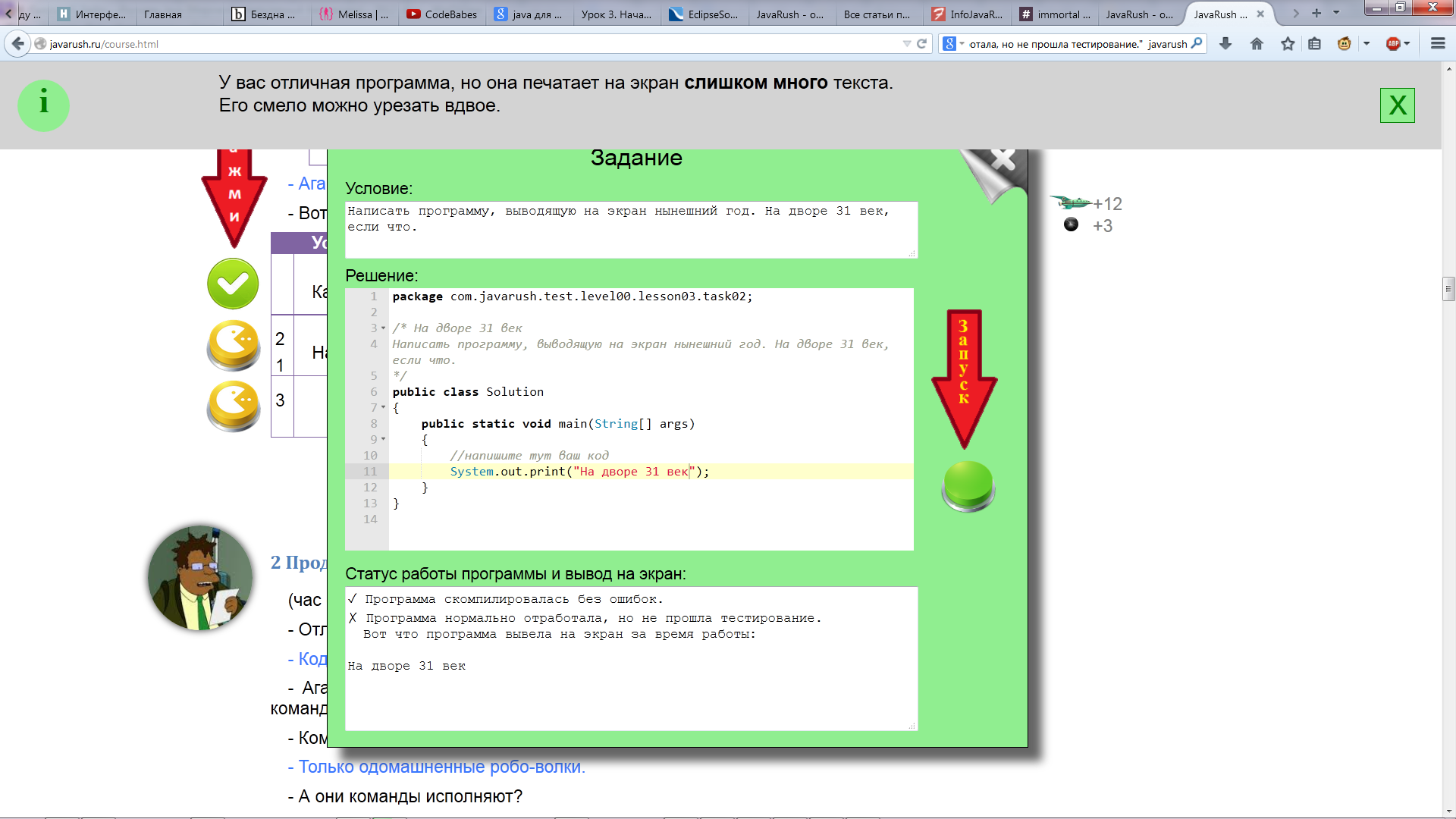Open the Adblock Plus dropdown arrow

[x=1407, y=44]
